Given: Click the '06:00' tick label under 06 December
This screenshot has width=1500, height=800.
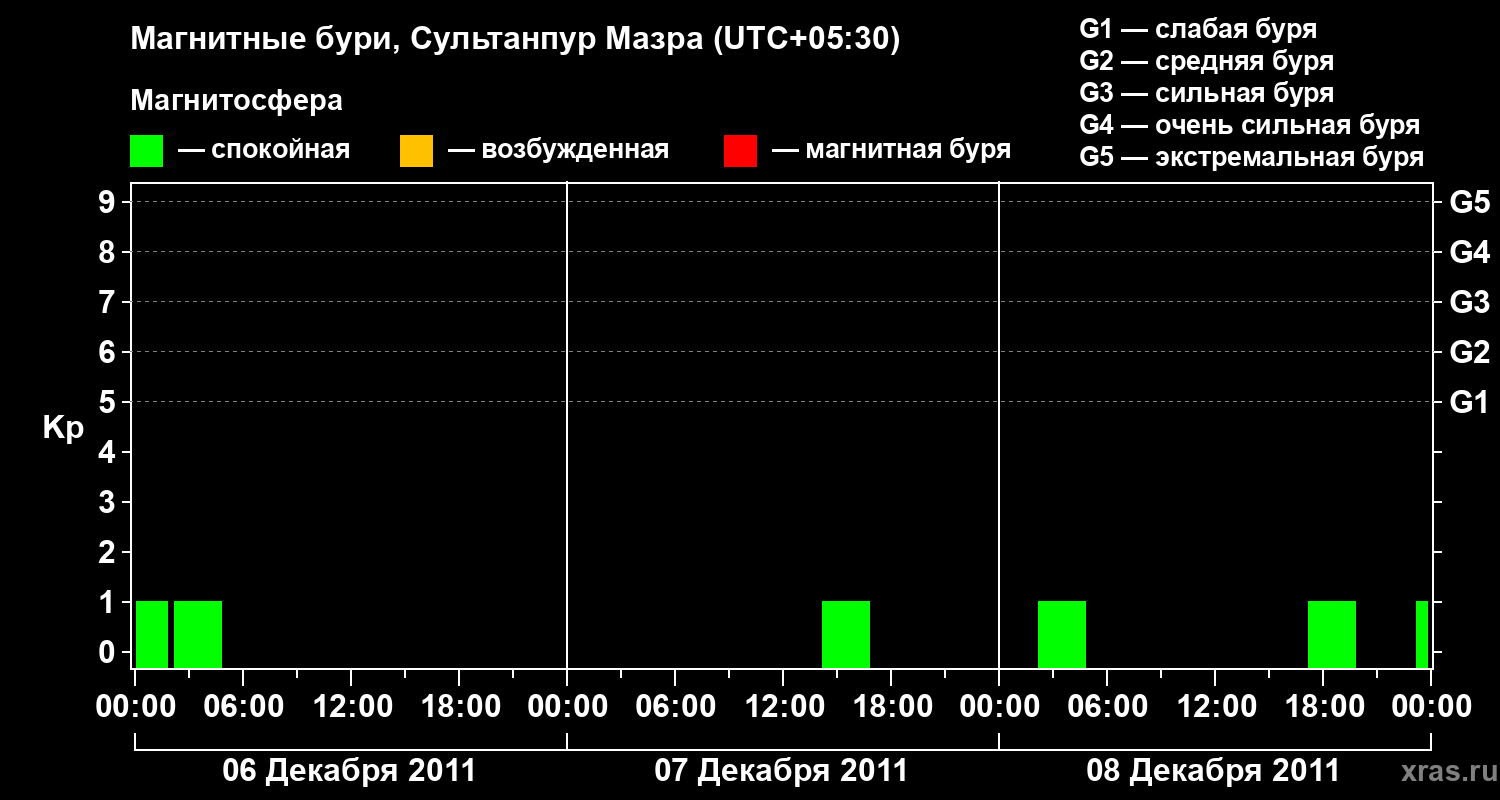Looking at the screenshot, I should pyautogui.click(x=243, y=707).
